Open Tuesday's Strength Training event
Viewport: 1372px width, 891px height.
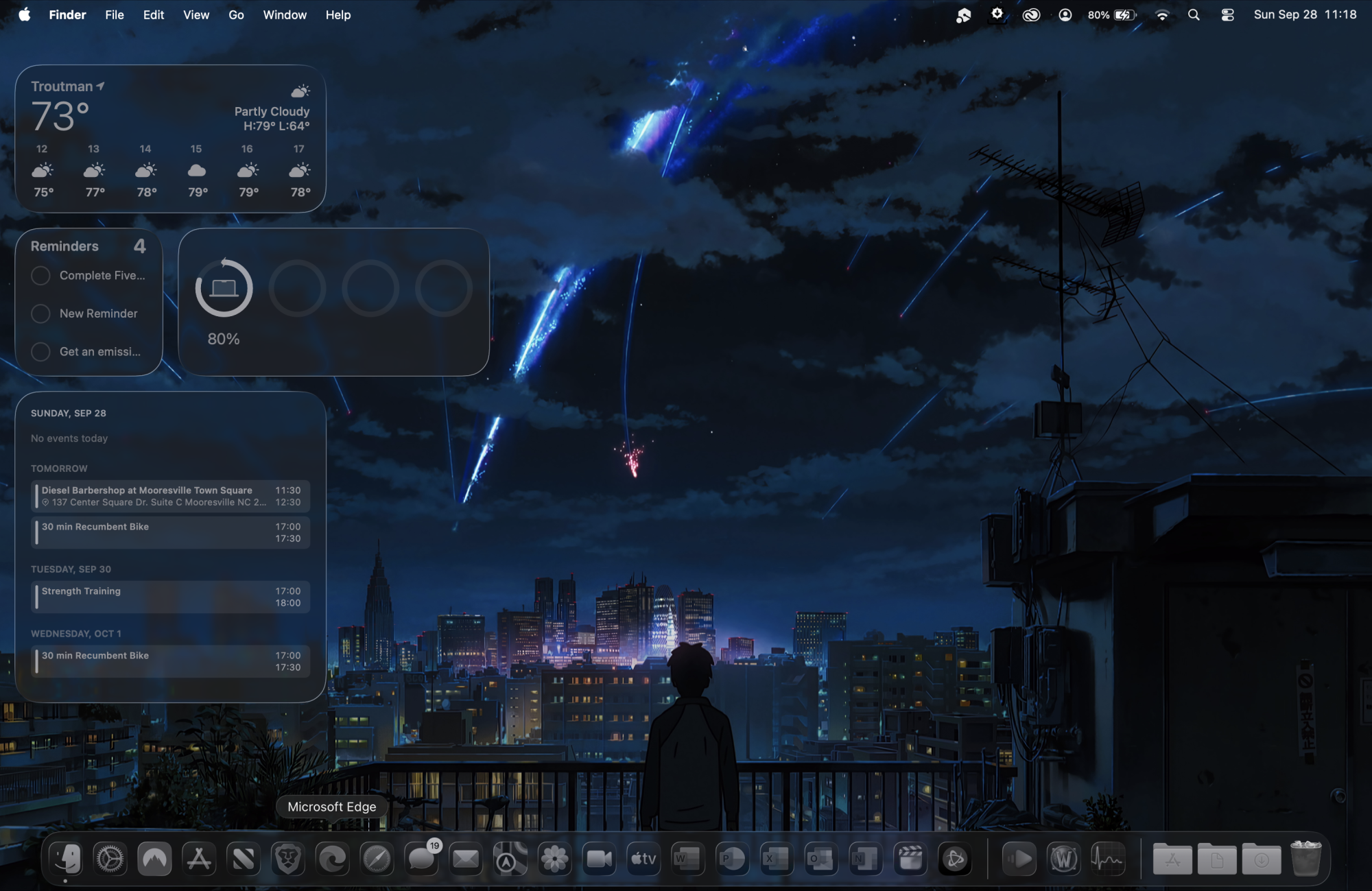[170, 597]
